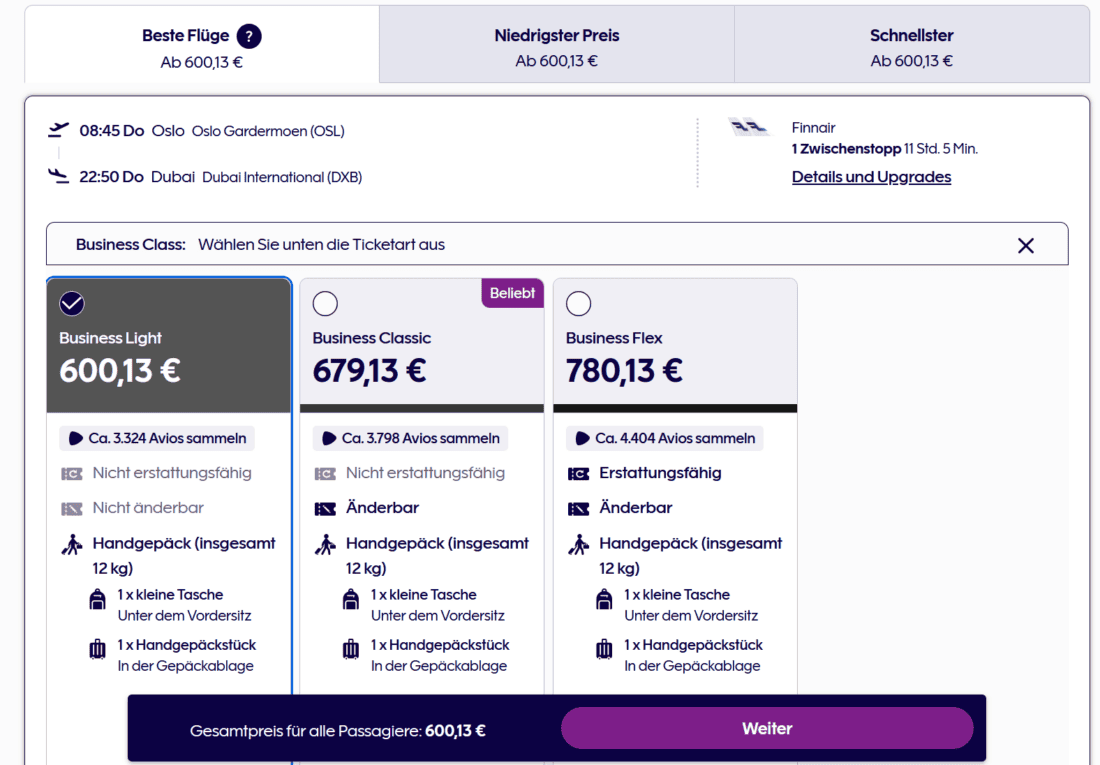Open Details und Upgrades link
The width and height of the screenshot is (1100, 765).
pos(871,177)
